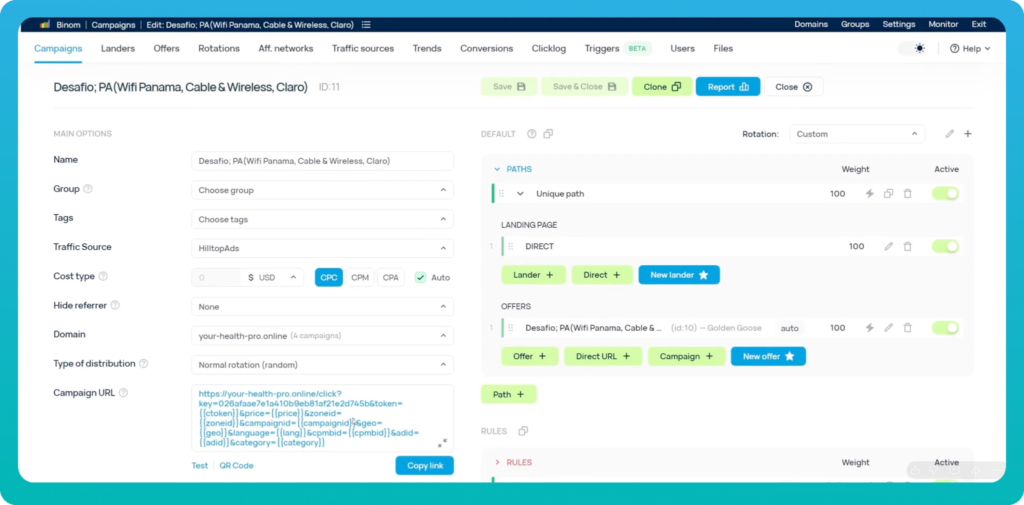Click the Clone button
The width and height of the screenshot is (1024, 505).
[662, 86]
